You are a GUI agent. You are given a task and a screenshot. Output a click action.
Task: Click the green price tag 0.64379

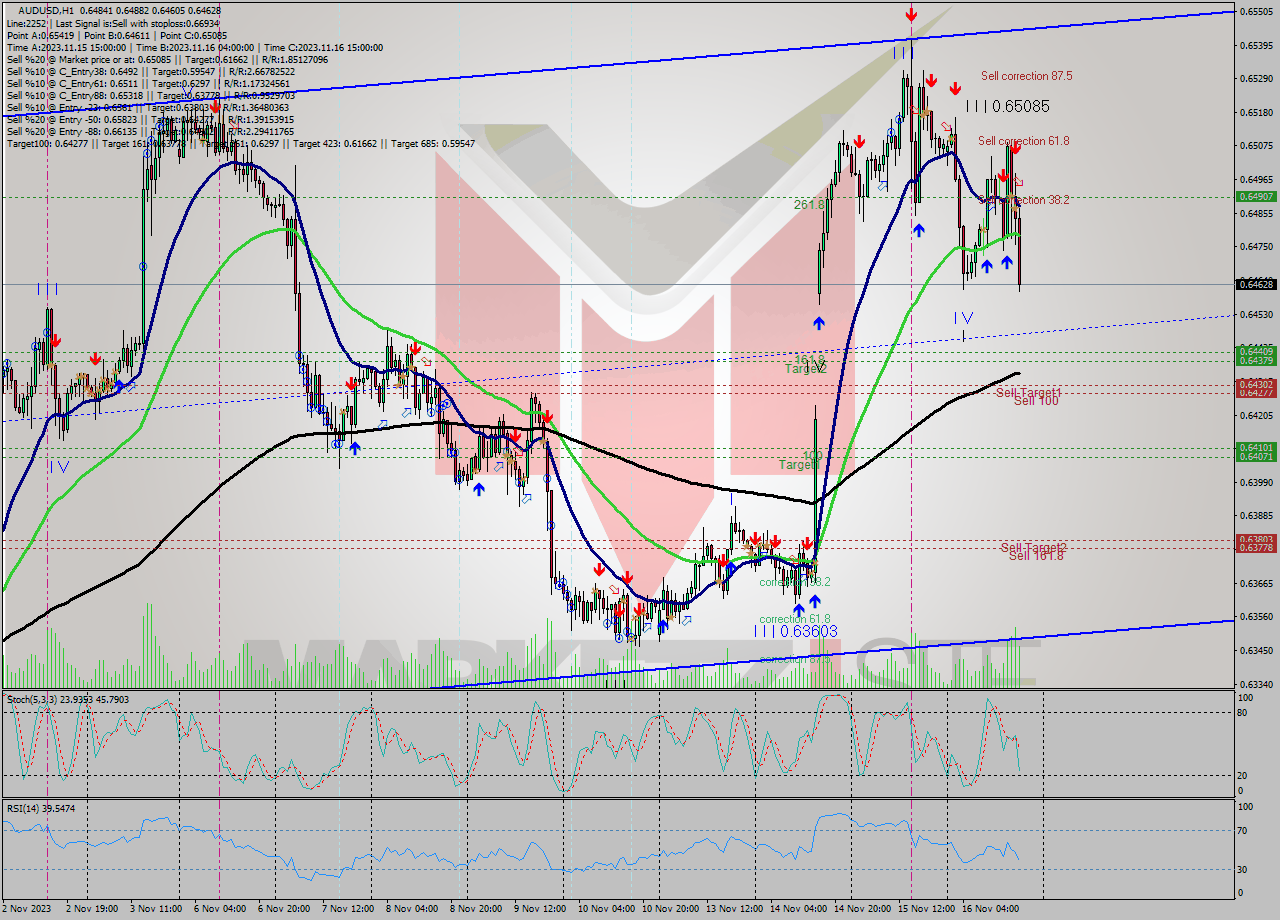1256,360
